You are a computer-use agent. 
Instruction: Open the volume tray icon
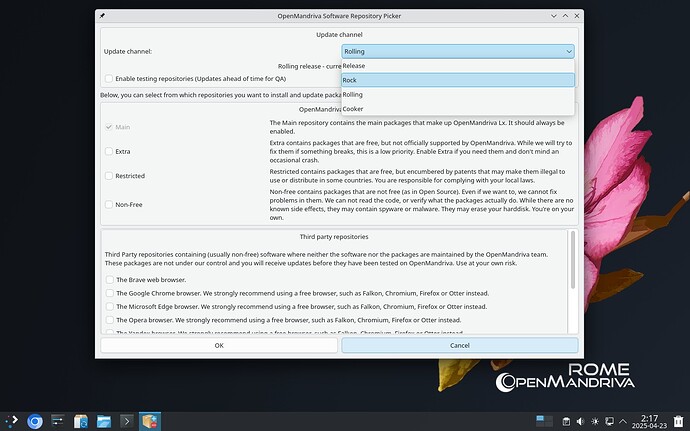click(x=580, y=422)
